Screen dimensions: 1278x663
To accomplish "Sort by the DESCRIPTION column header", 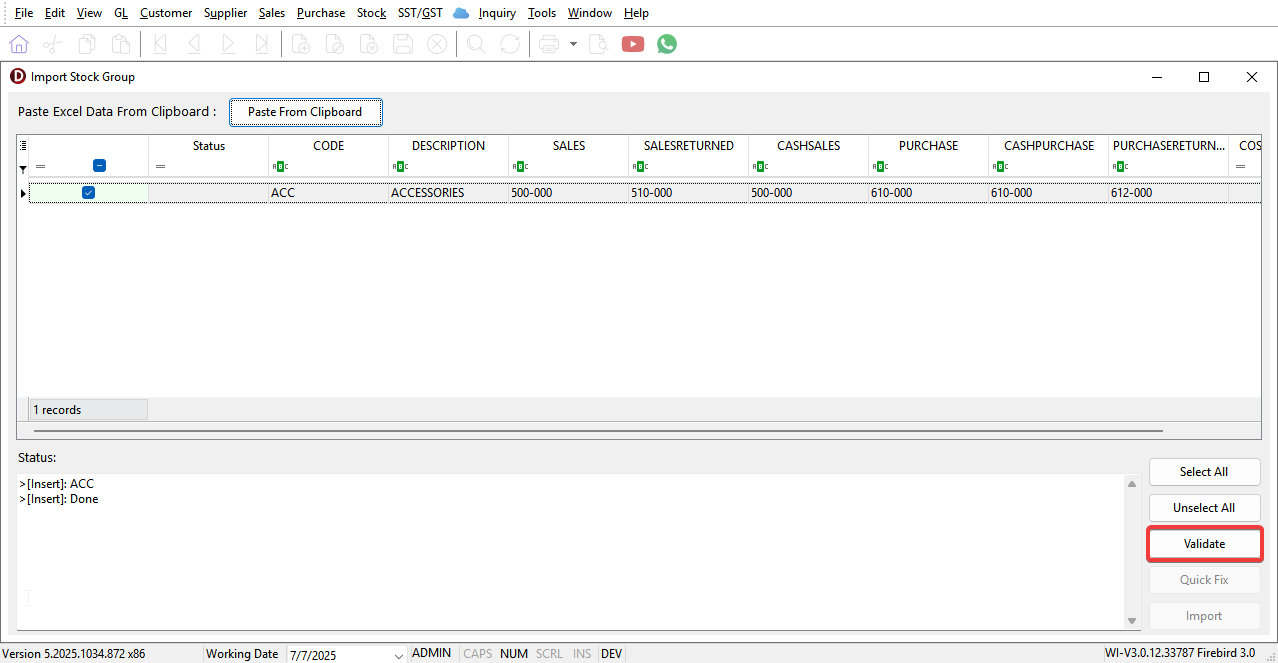I will tap(448, 146).
